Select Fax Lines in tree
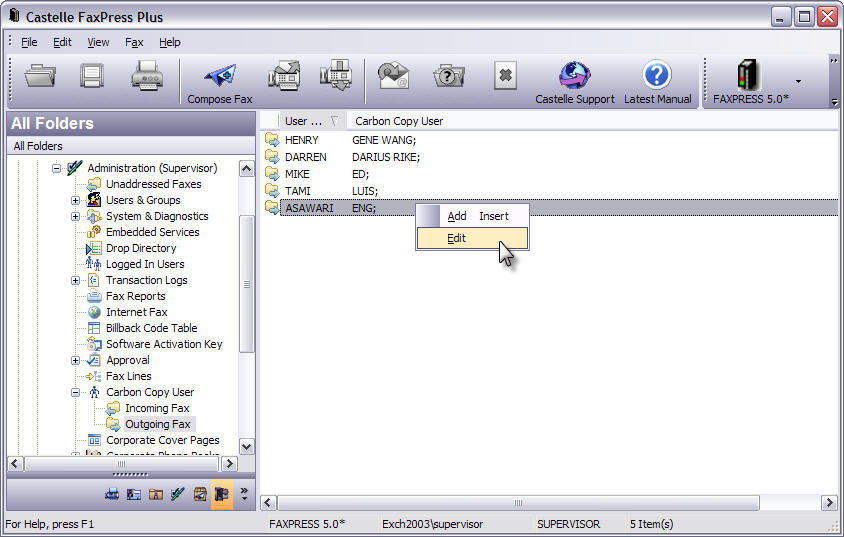This screenshot has width=844, height=537. (129, 376)
